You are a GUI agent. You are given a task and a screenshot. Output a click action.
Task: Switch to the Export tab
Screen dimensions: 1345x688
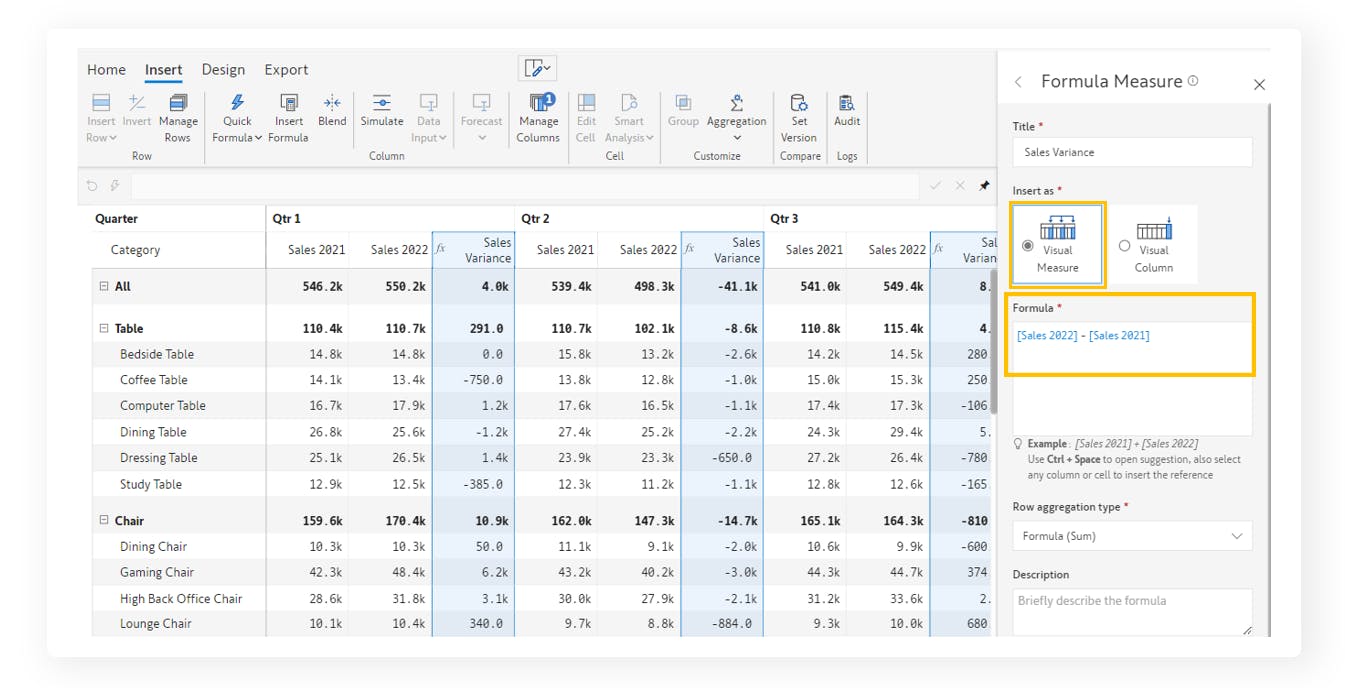pyautogui.click(x=286, y=70)
